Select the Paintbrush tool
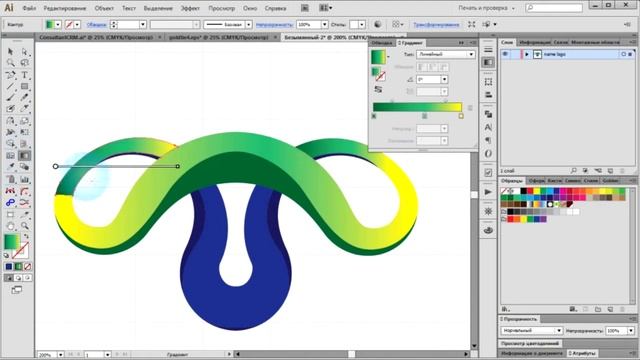The width and height of the screenshot is (640, 360). tap(11, 98)
